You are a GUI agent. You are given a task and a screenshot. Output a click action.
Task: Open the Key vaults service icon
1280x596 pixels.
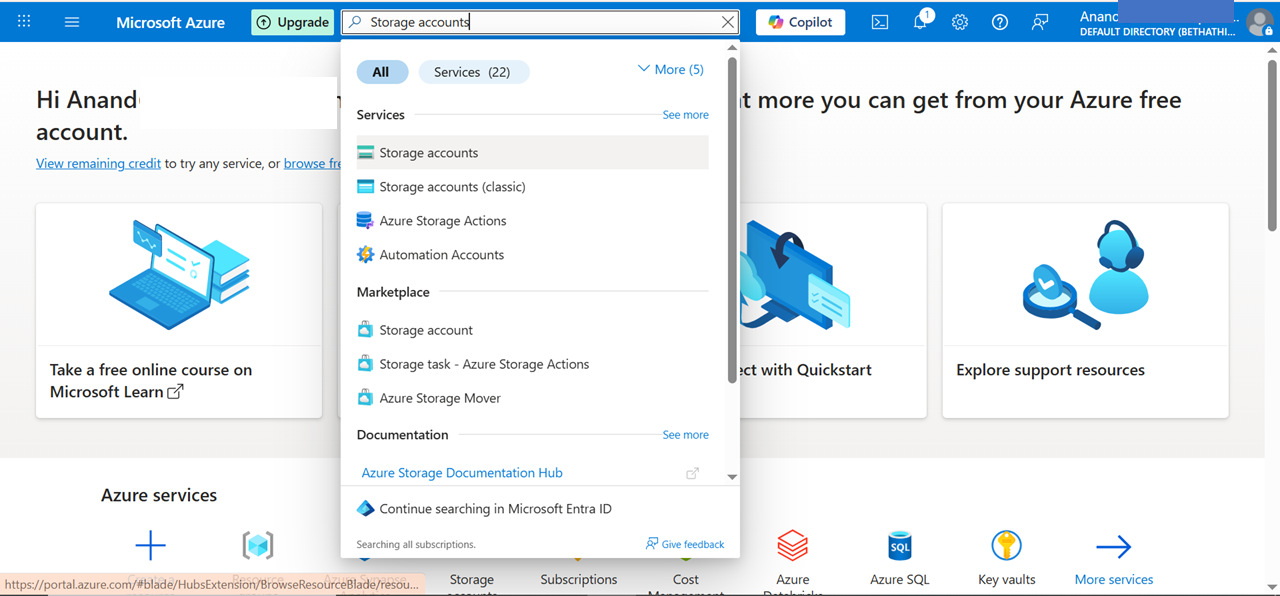coord(1006,546)
